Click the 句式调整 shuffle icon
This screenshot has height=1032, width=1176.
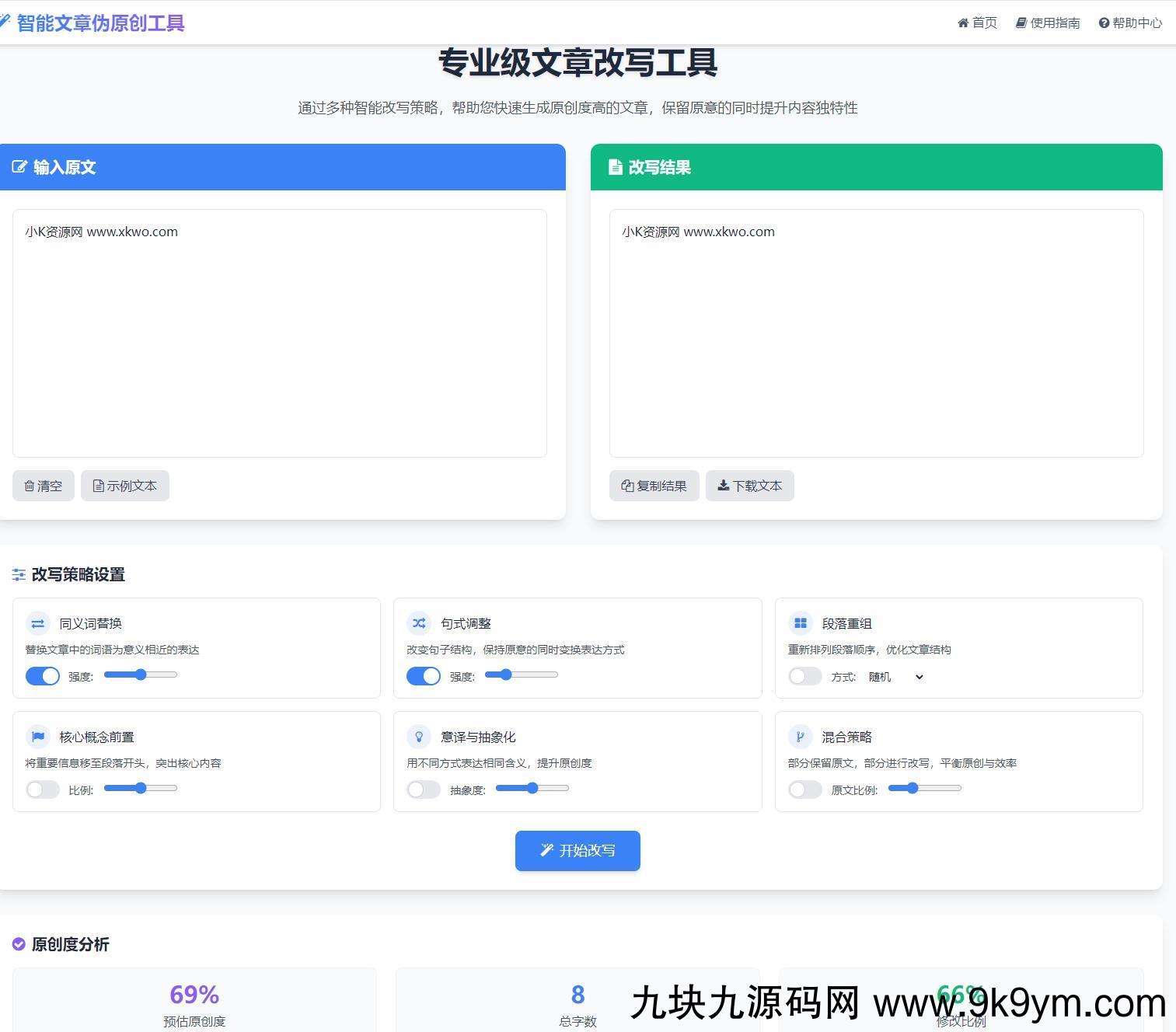(418, 622)
